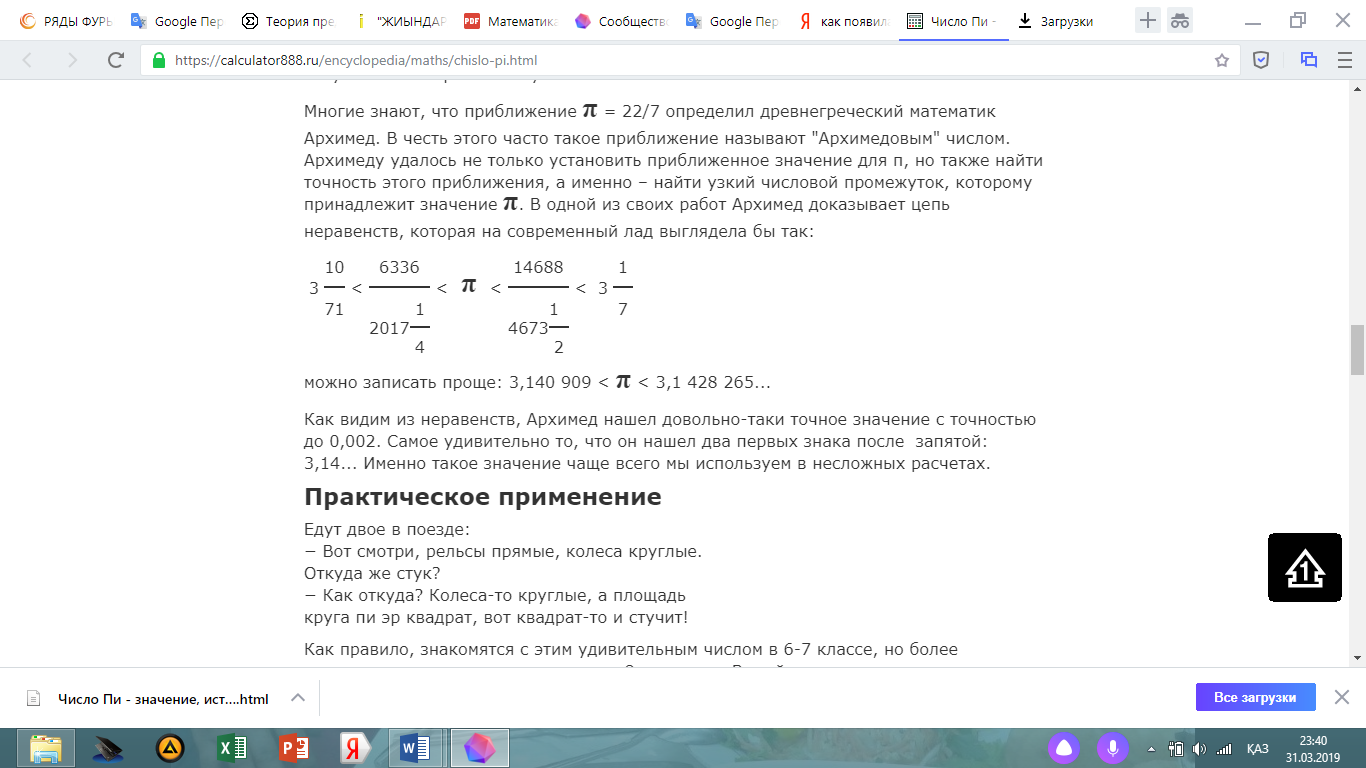Screen dimensions: 1366x768
Task: Activate the Alice voice assistant icon
Action: point(1064,748)
